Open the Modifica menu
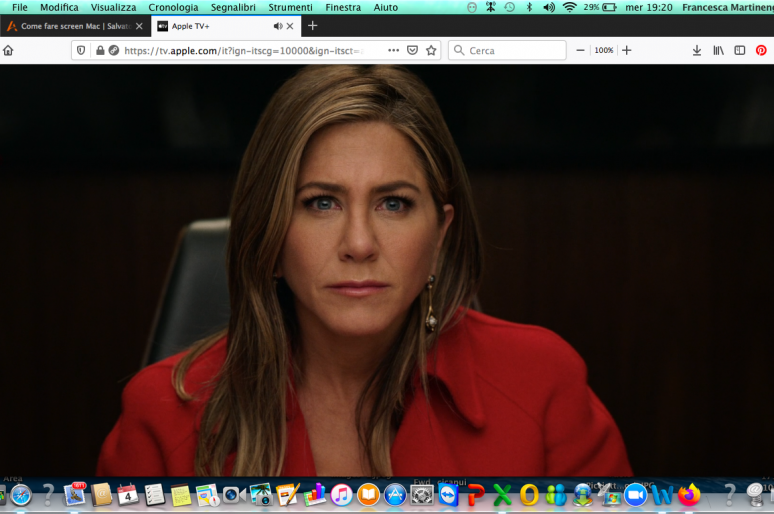 tap(59, 7)
